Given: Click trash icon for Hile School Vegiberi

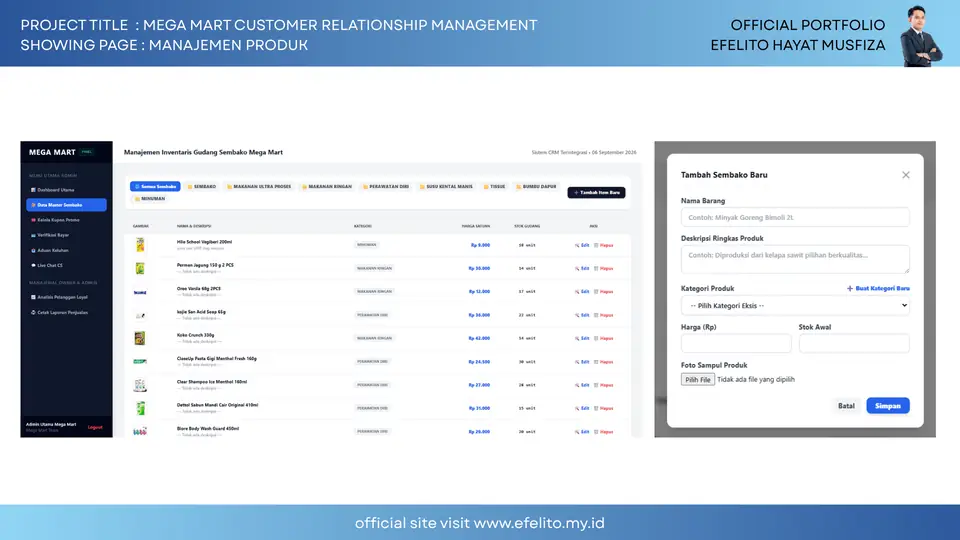Looking at the screenshot, I should coord(596,246).
